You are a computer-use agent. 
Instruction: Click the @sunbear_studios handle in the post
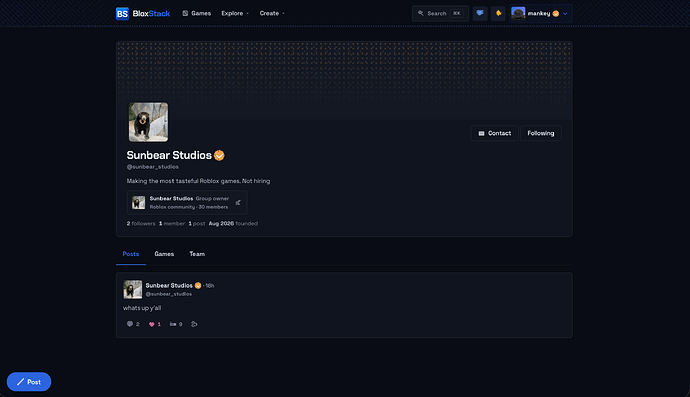(x=169, y=294)
